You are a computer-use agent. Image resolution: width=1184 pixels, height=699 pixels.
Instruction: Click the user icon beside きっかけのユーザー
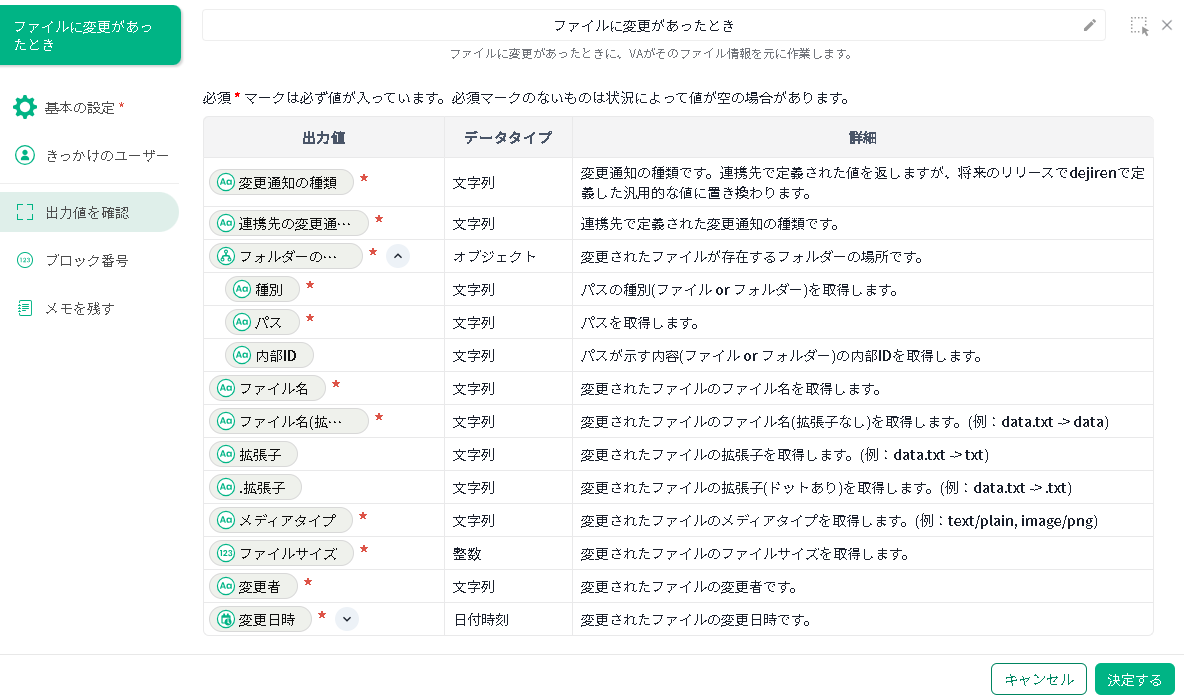(x=25, y=155)
